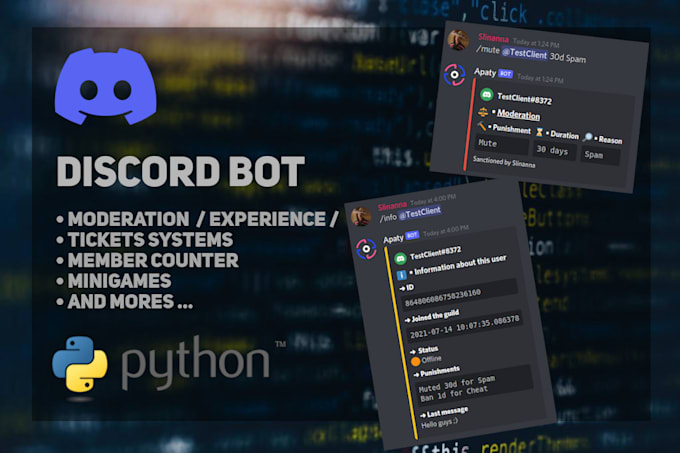The width and height of the screenshot is (680, 453).
Task: Click the Spam reason field
Action: click(x=600, y=156)
